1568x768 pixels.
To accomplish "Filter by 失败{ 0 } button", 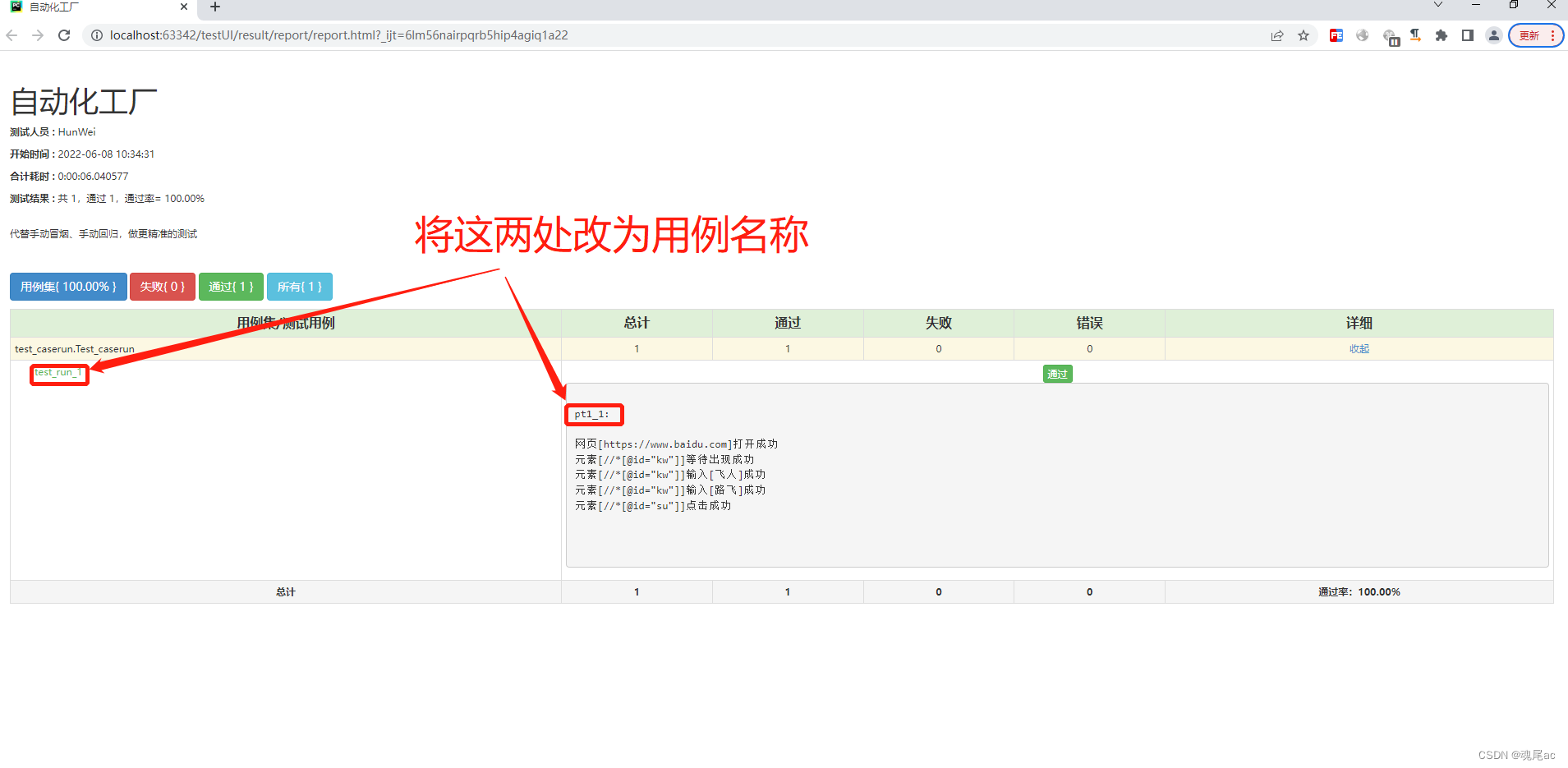I will [x=163, y=287].
